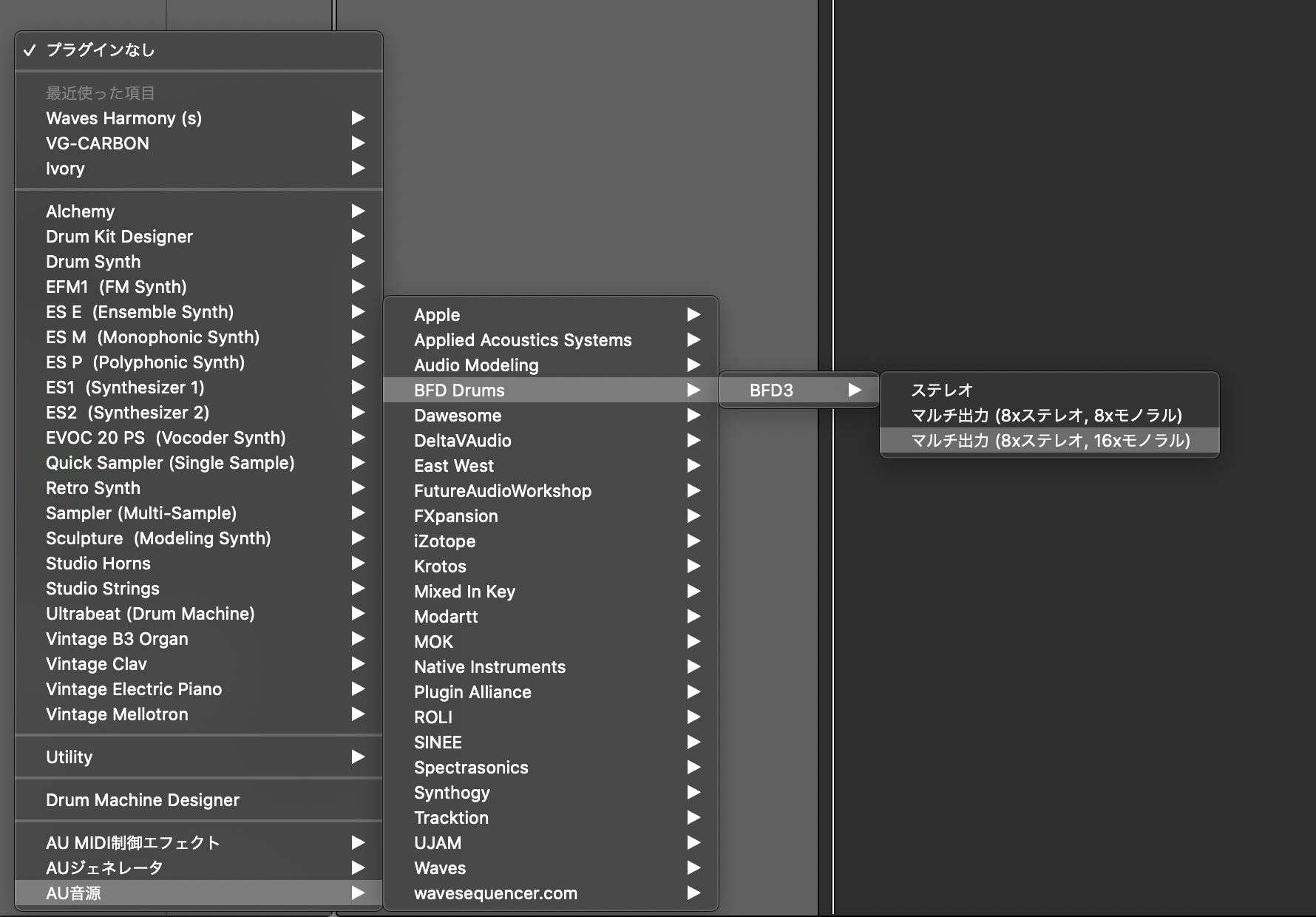Open UJAM manufacturer submenu

point(551,843)
